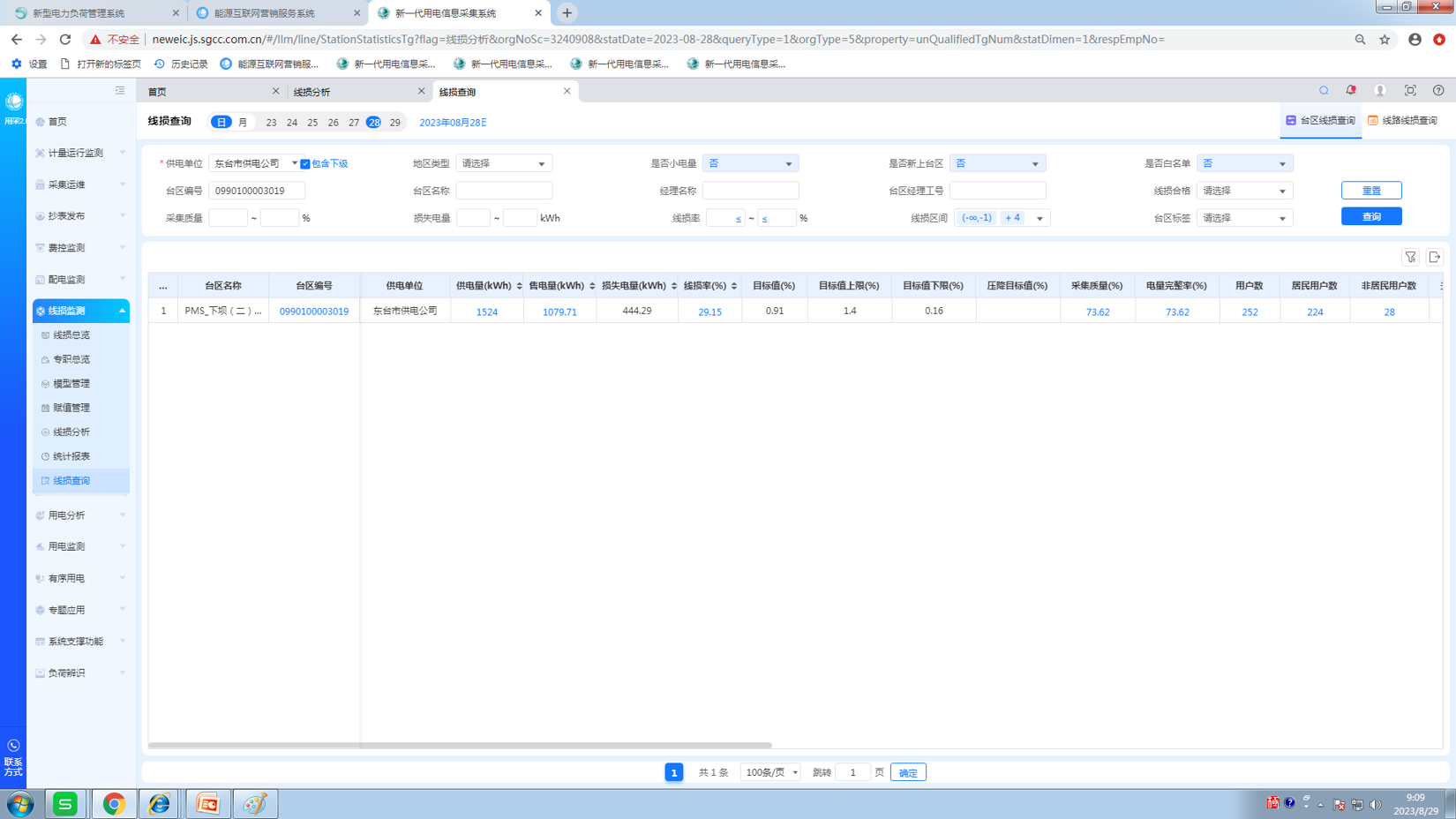
Task: Switch to 月 view toggle
Action: pos(243,123)
